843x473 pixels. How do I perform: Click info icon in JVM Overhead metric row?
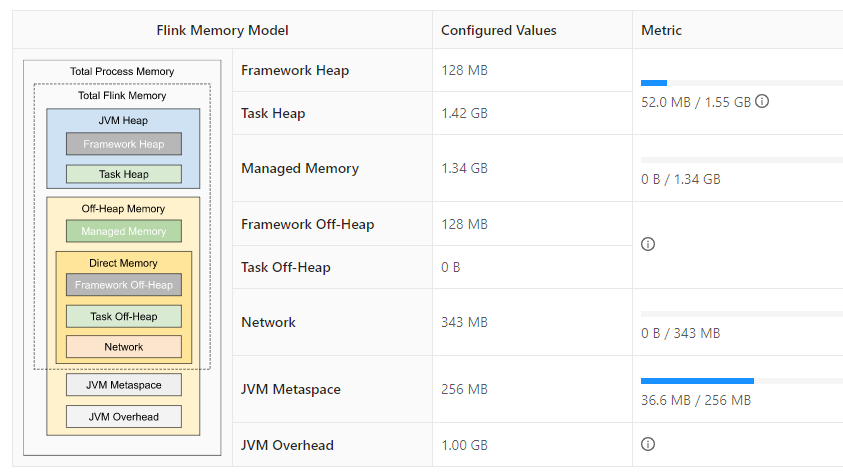tap(647, 445)
